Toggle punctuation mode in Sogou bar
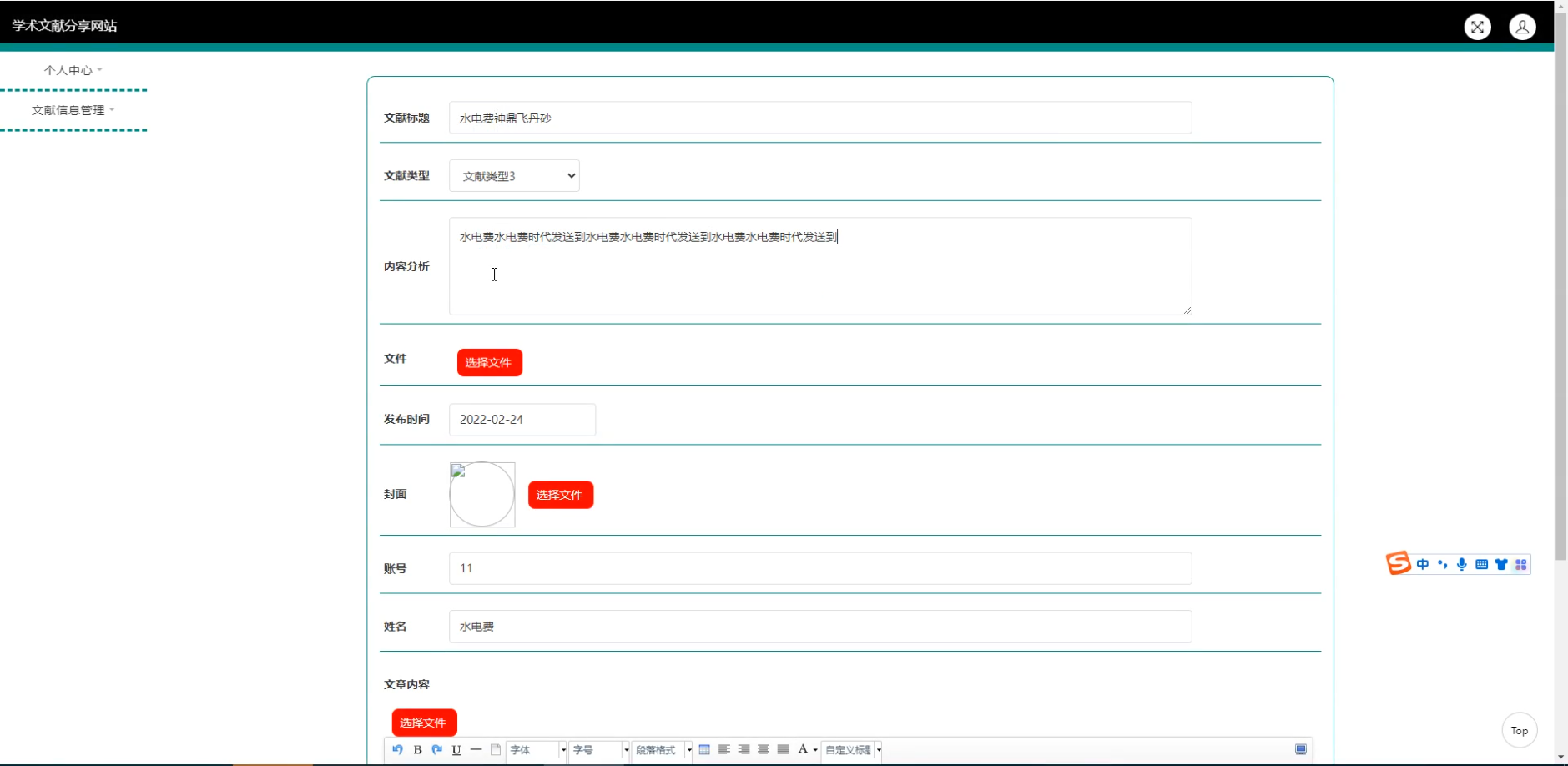Screen dimensions: 1568x766 (x=1442, y=564)
